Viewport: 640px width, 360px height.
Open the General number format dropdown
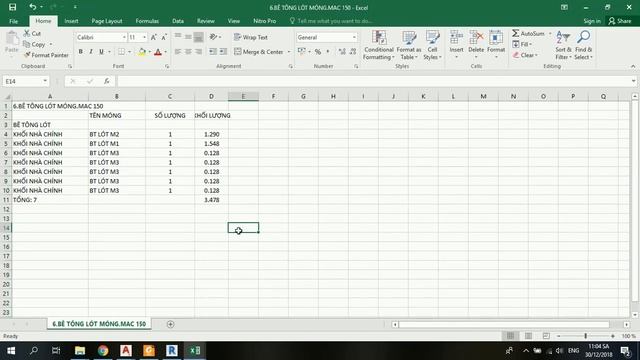click(354, 37)
